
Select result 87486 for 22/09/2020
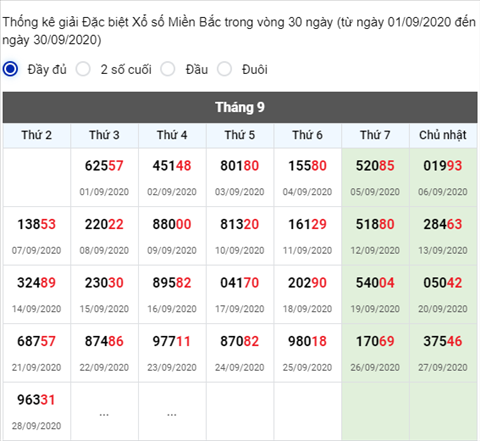(104, 341)
